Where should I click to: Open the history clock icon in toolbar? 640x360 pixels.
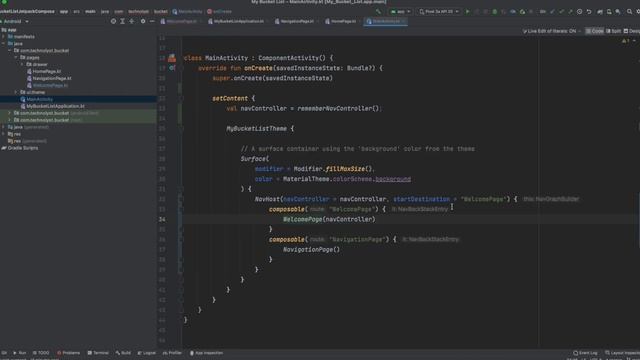580,11
